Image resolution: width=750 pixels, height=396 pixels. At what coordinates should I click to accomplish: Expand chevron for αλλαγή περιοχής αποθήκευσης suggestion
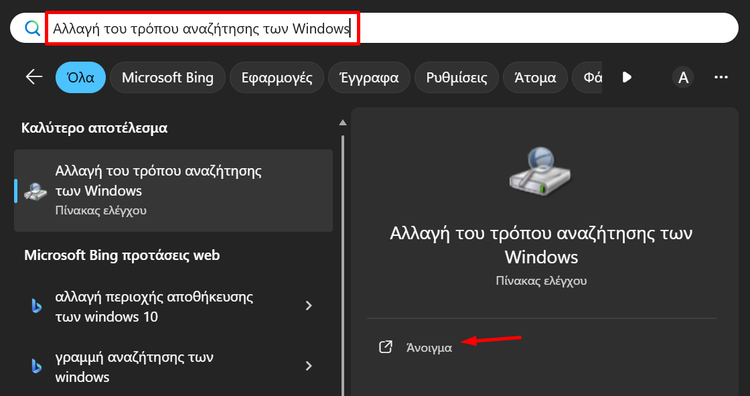309,306
